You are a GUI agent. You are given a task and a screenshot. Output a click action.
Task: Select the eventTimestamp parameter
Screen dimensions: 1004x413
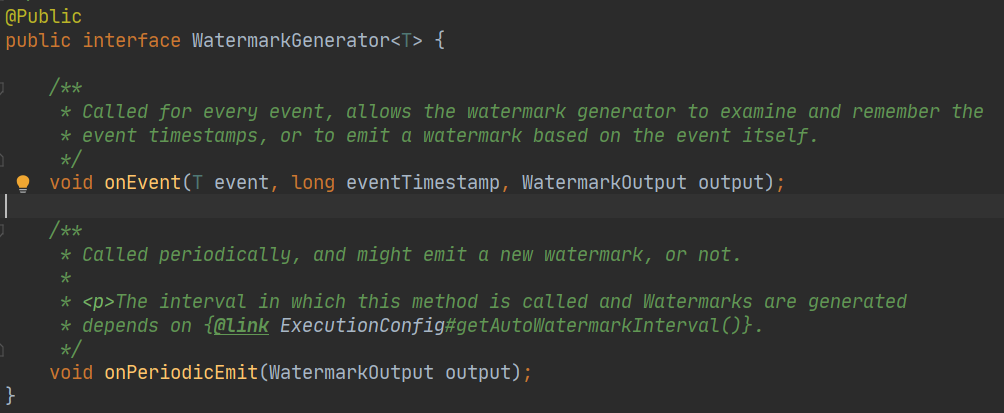[423, 183]
